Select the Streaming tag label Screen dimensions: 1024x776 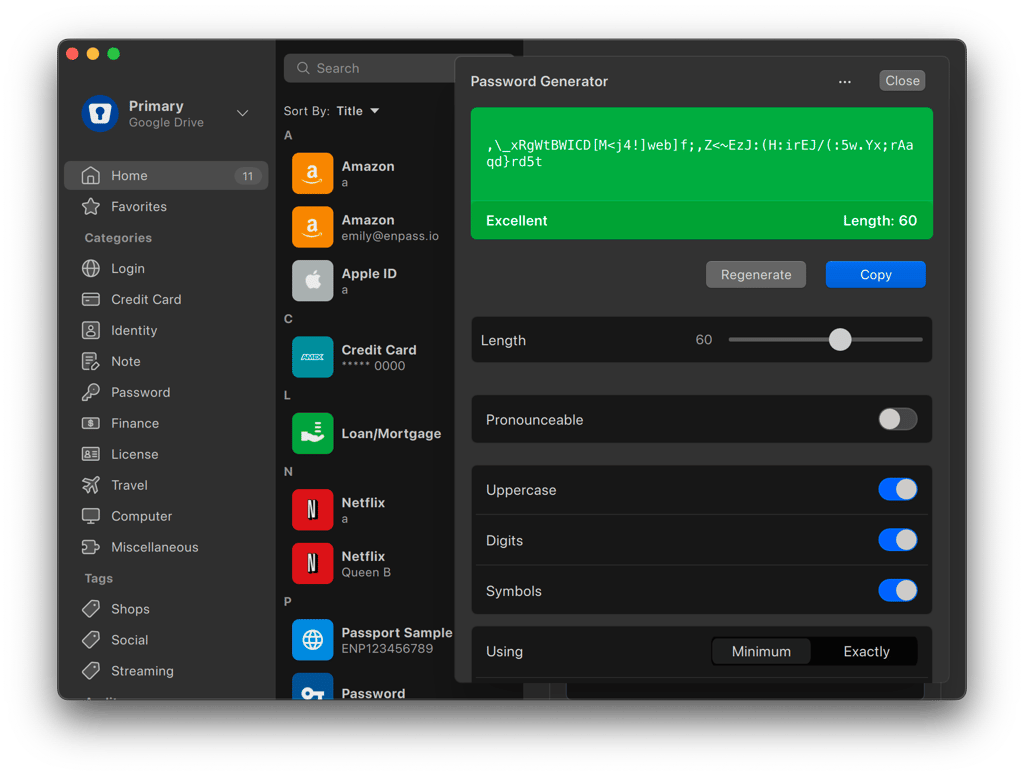tap(142, 671)
